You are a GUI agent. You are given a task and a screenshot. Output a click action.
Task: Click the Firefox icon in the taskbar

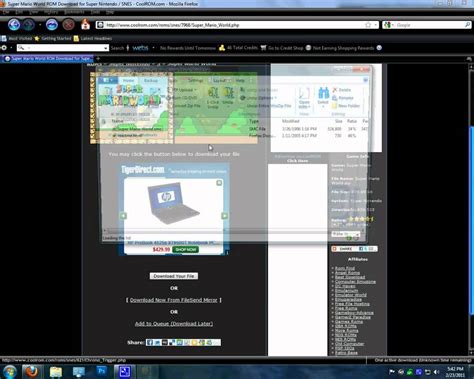(x=32, y=372)
